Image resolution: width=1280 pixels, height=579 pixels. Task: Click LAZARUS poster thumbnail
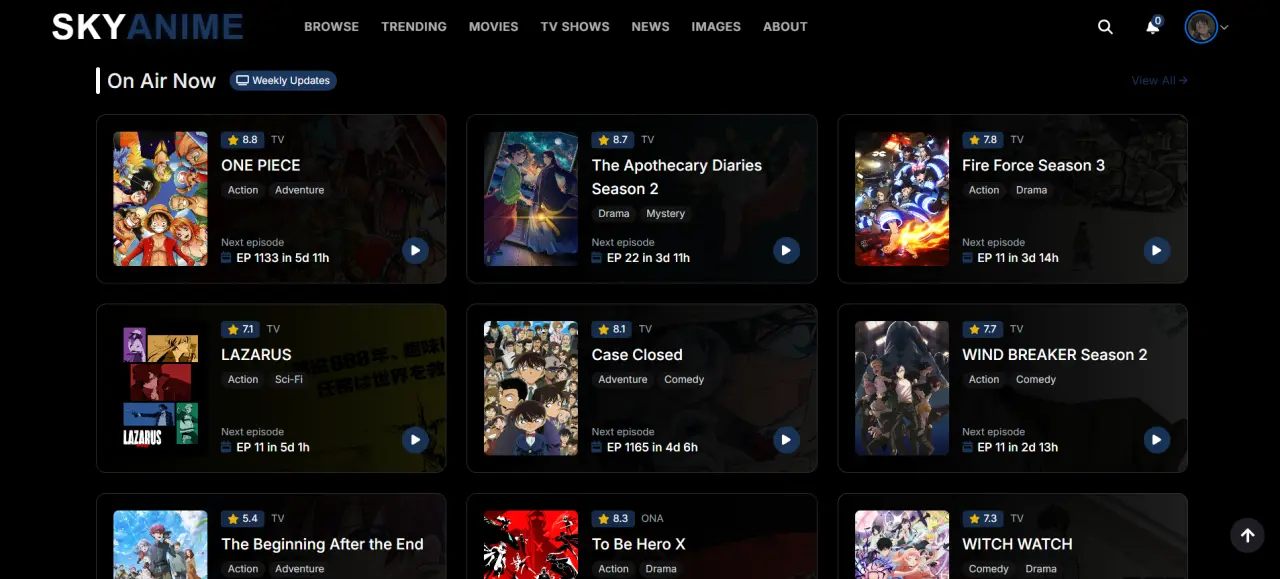point(160,388)
